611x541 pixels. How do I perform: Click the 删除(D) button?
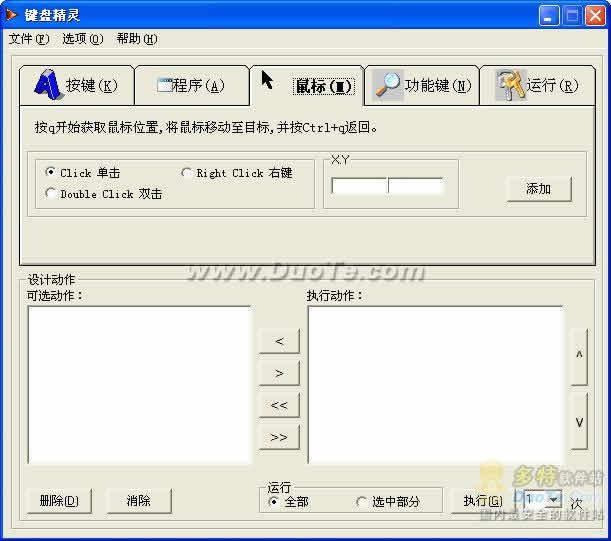click(x=59, y=501)
